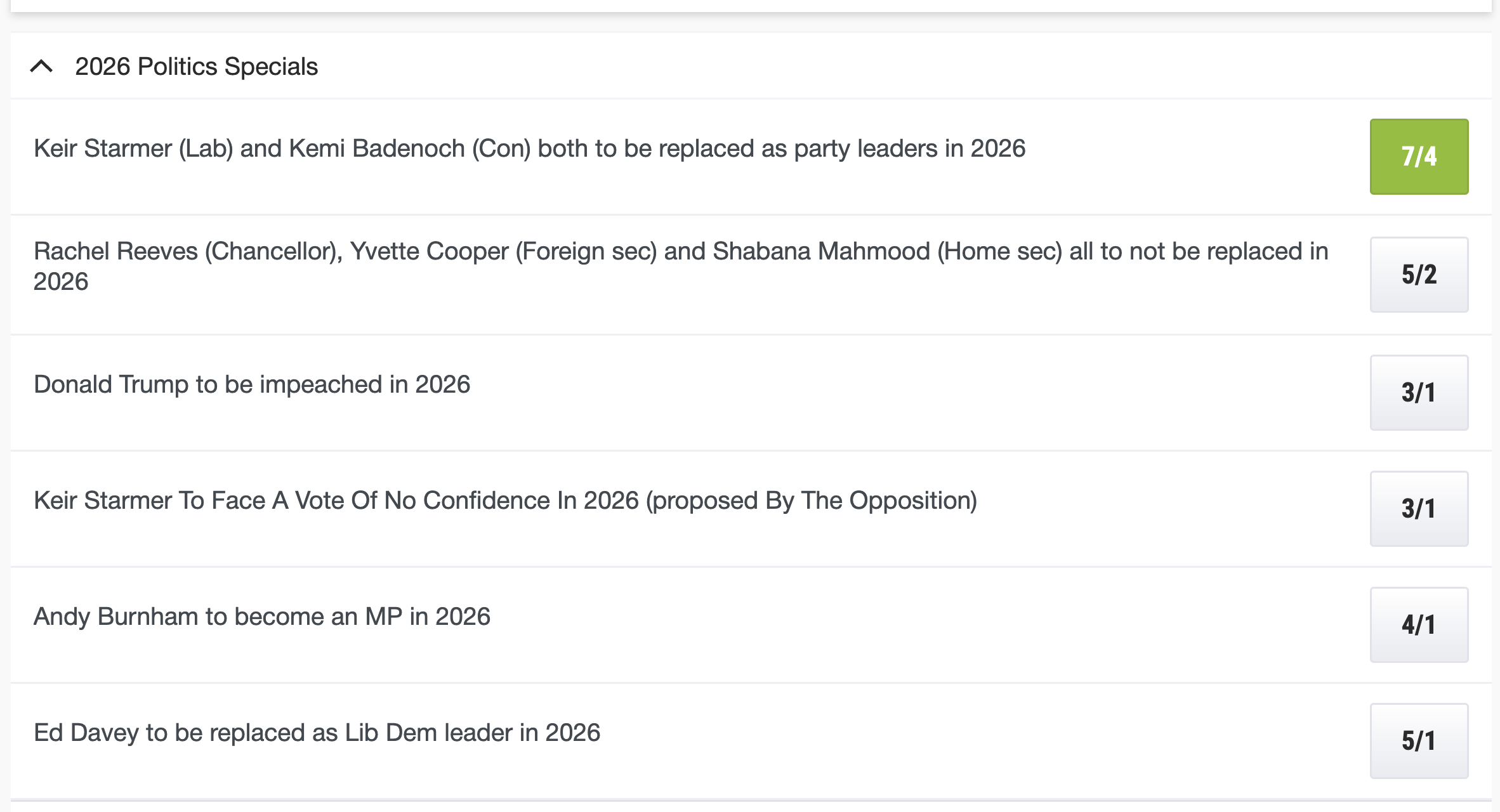Click the Rachel Reeves, Cooper, Mahmood market text
The width and height of the screenshot is (1500, 812).
click(x=680, y=252)
